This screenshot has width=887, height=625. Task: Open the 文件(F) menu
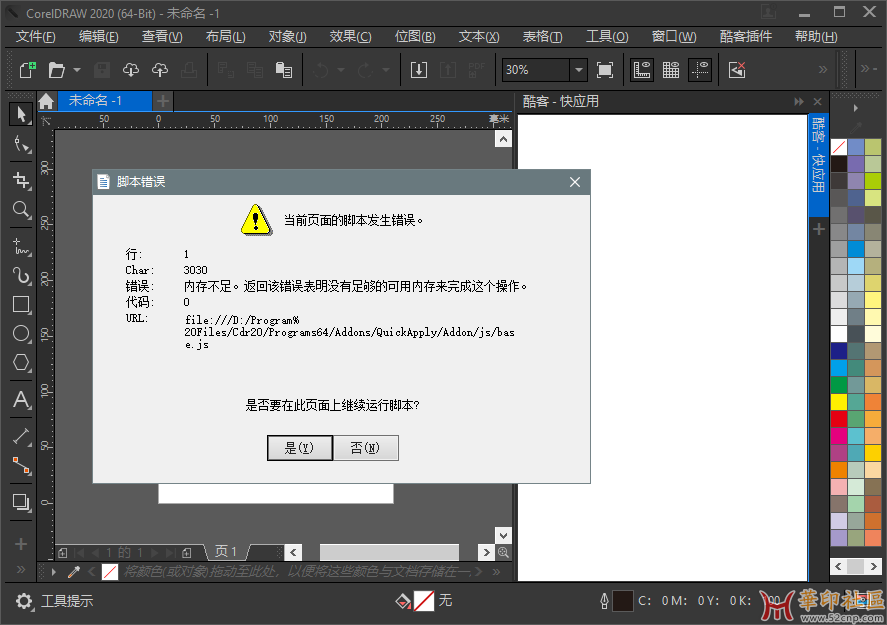35,37
